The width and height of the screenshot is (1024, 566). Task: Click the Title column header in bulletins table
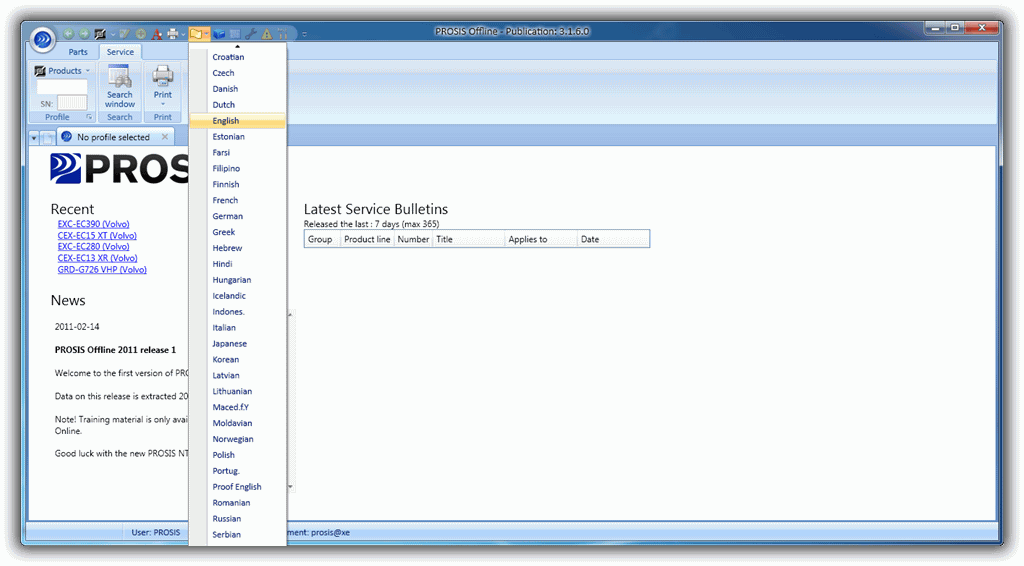pos(468,240)
